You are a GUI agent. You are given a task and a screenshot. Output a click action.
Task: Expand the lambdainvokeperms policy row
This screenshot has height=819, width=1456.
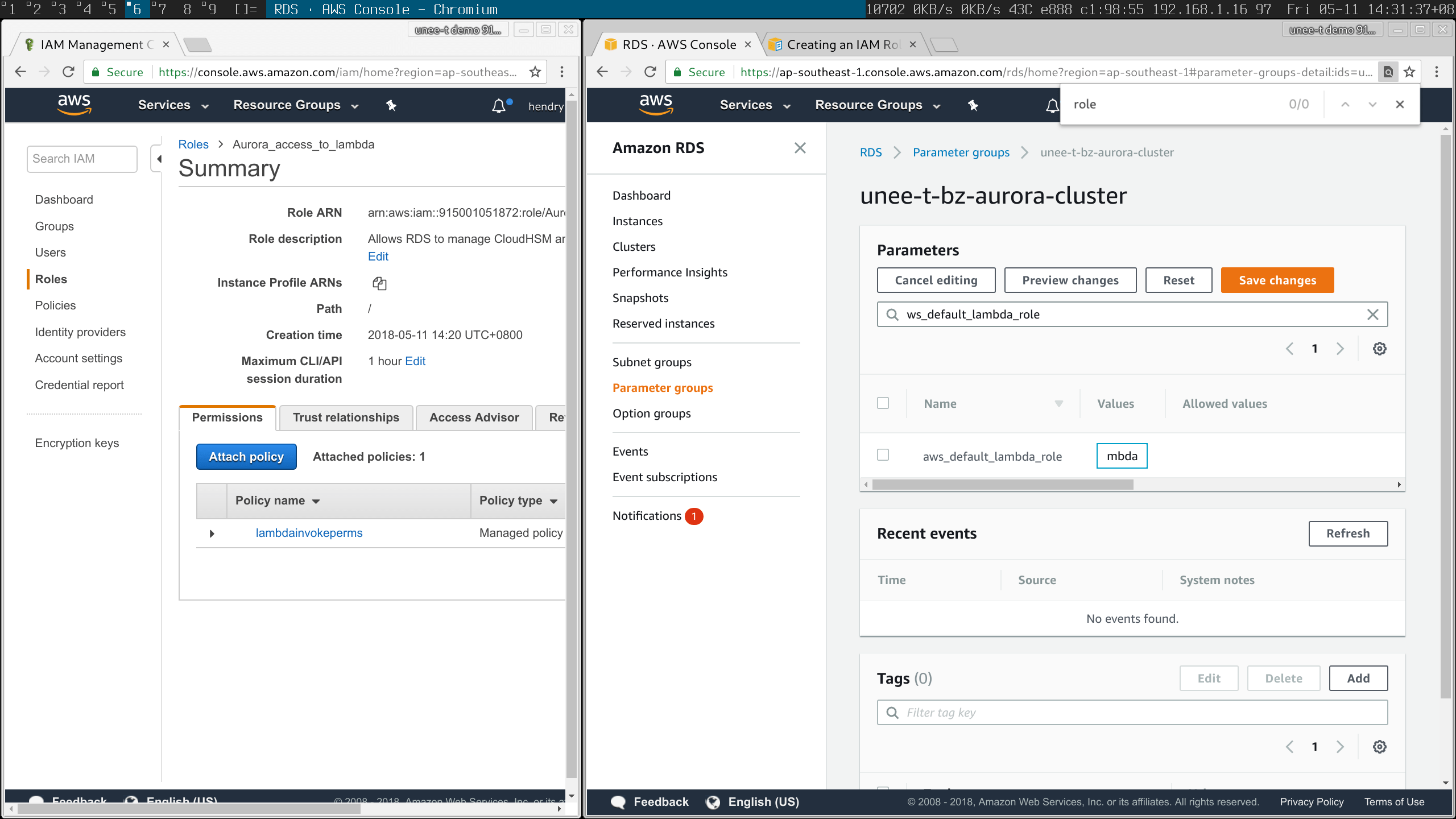click(x=212, y=533)
